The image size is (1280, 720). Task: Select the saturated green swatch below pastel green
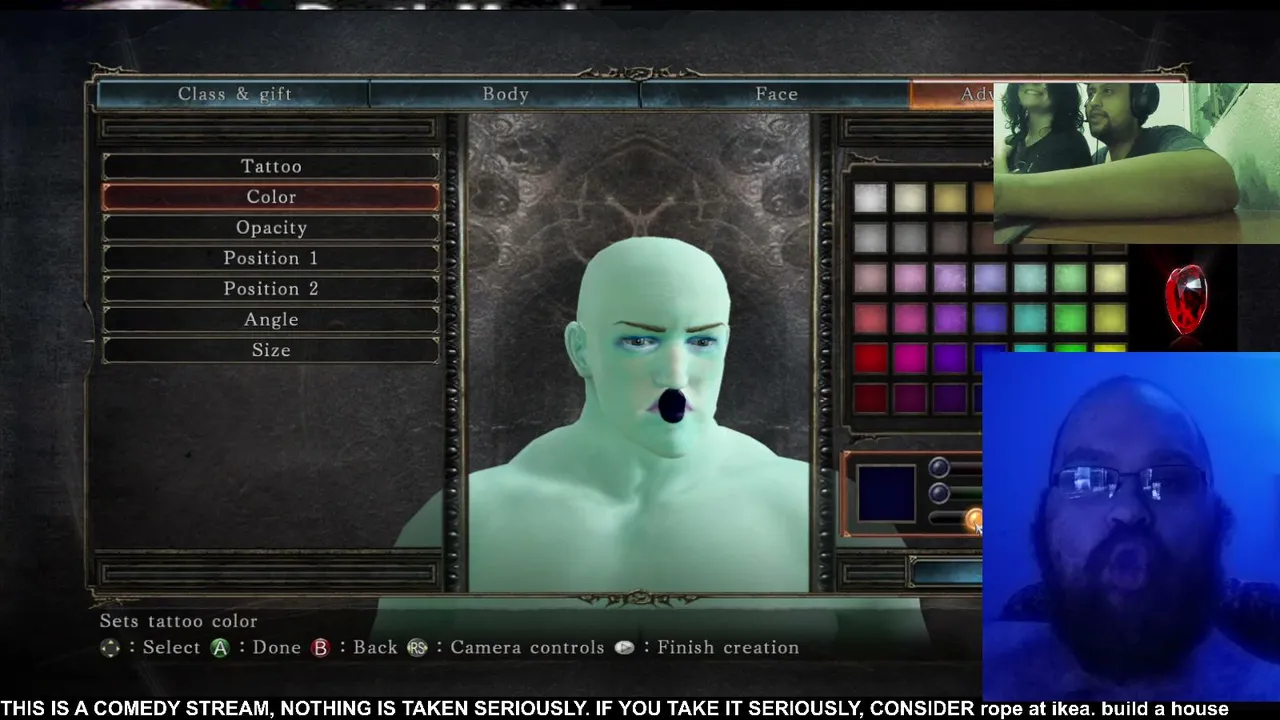[x=1070, y=319]
